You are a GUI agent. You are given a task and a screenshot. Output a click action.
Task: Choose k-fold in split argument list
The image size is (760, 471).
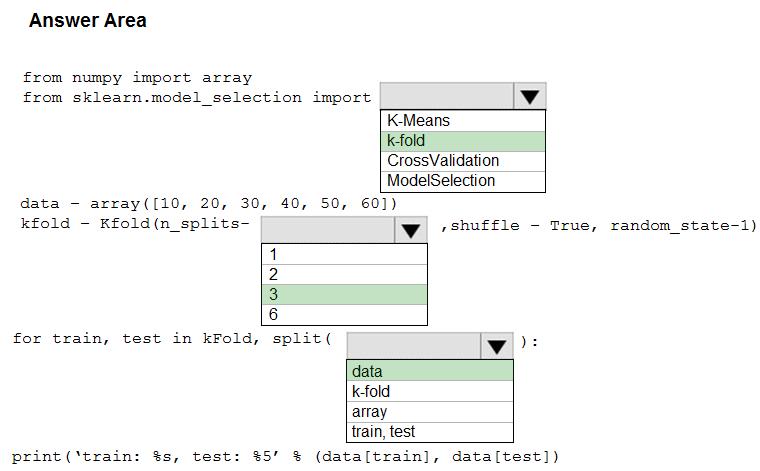tap(430, 392)
